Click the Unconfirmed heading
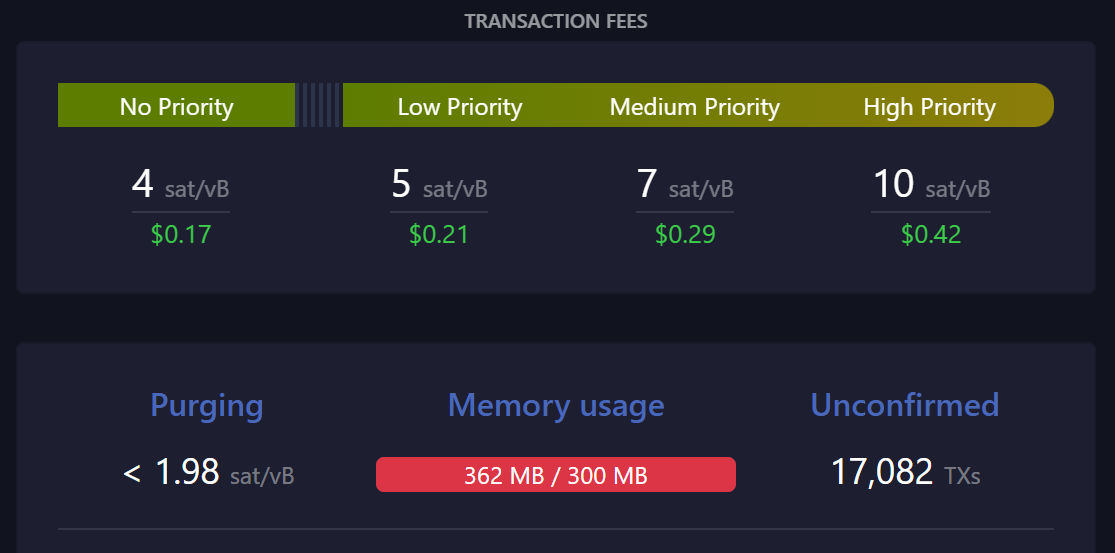This screenshot has height=553, width=1115. pos(904,405)
